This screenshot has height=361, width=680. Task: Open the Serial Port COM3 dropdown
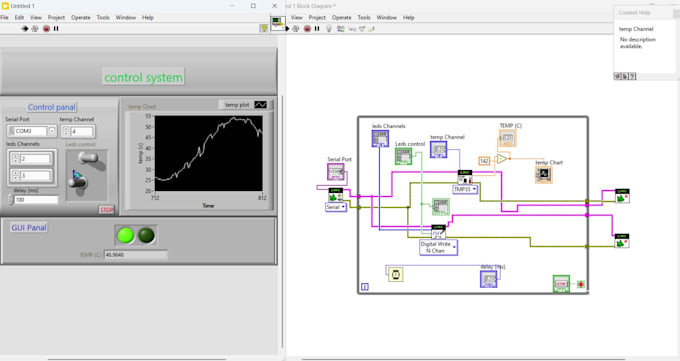coord(52,131)
